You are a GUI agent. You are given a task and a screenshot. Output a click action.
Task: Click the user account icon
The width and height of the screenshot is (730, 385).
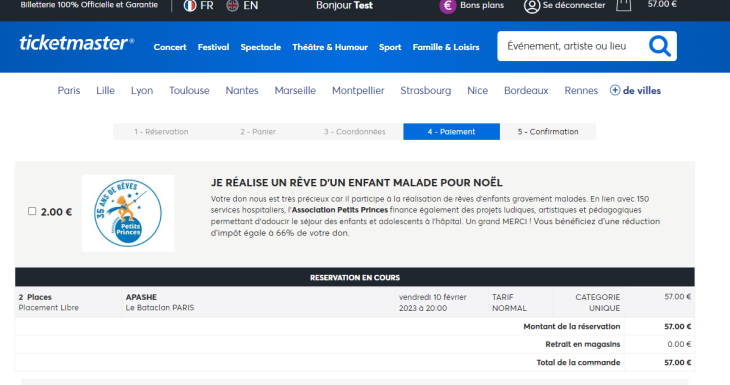[x=532, y=6]
